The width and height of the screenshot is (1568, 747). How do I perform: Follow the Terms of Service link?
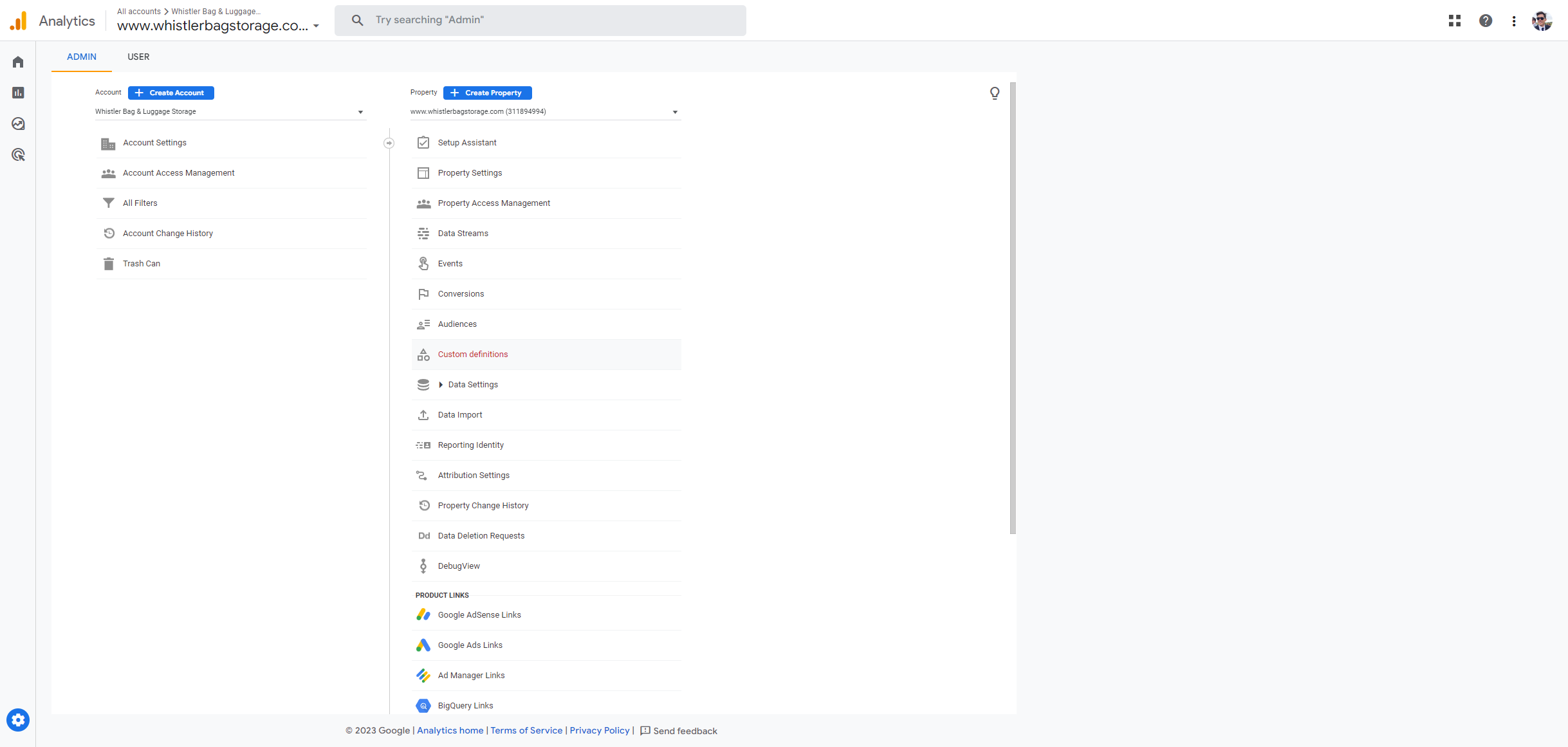tap(526, 730)
